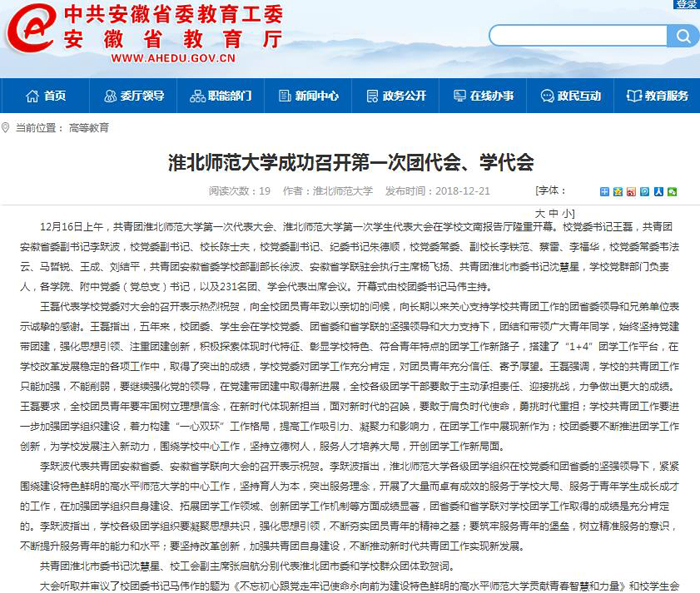Viewport: 700px width, 593px height.
Task: Click the 发布时间：2018-12-21 text
Action: pos(438,191)
